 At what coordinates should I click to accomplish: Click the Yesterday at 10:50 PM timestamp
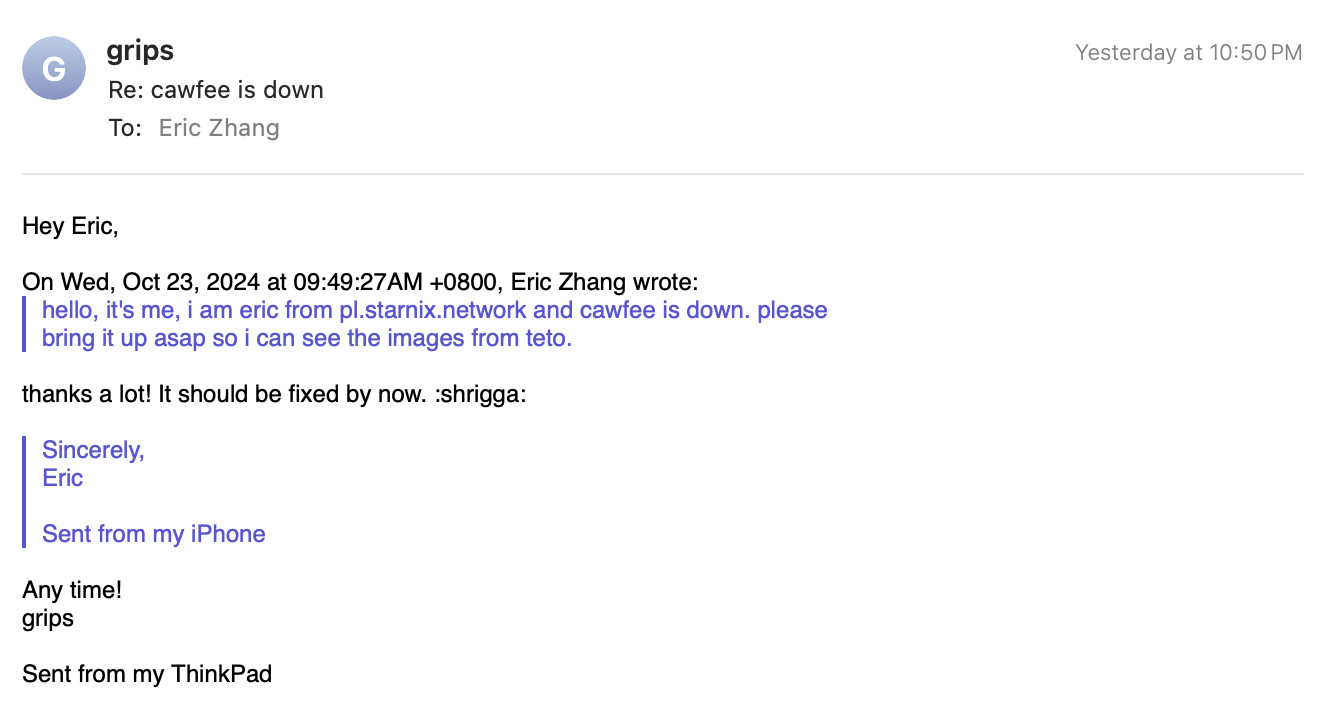pyautogui.click(x=1188, y=52)
